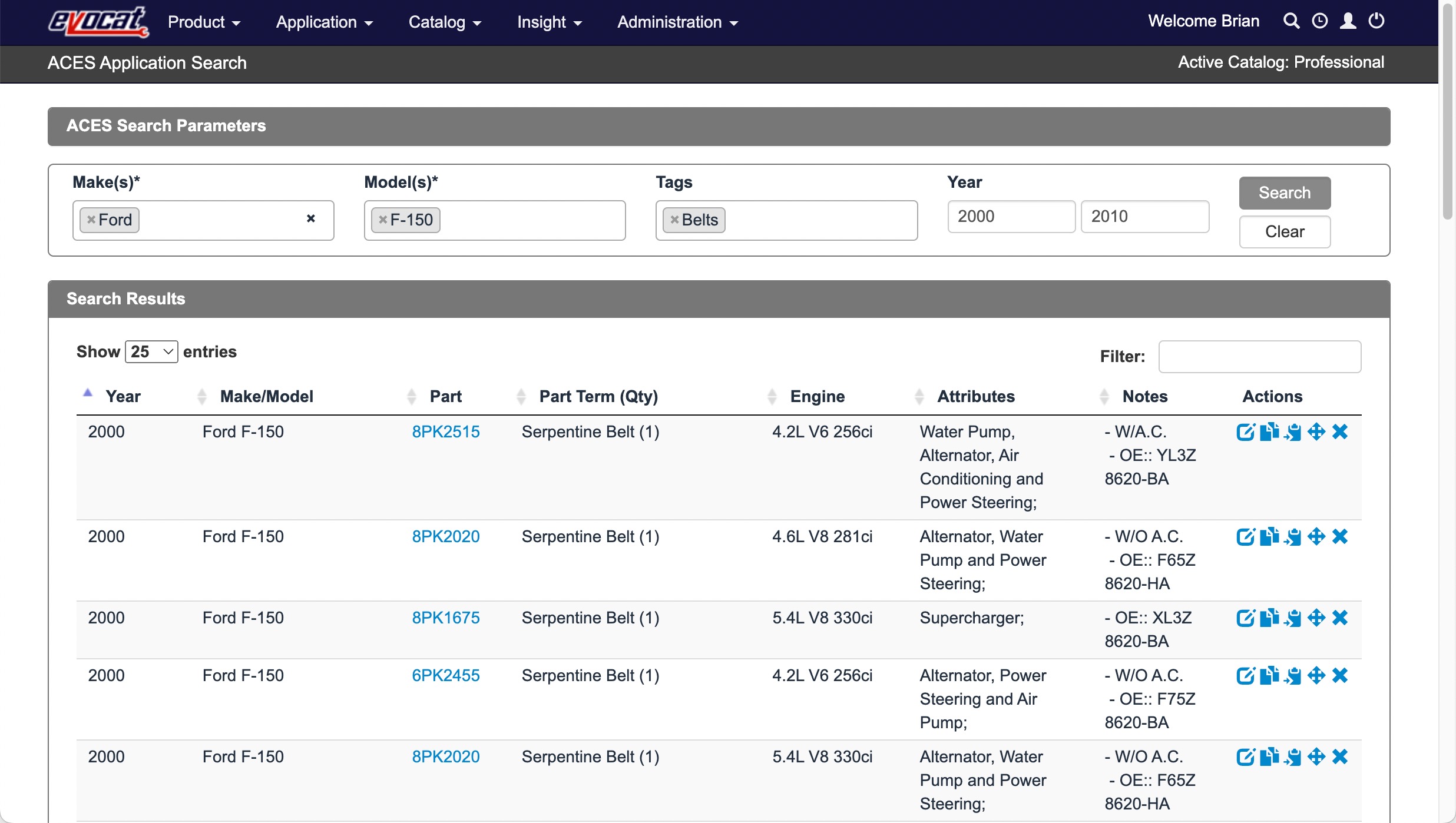Copy the 8PK2515 application row
This screenshot has width=1456, height=823.
1269,432
